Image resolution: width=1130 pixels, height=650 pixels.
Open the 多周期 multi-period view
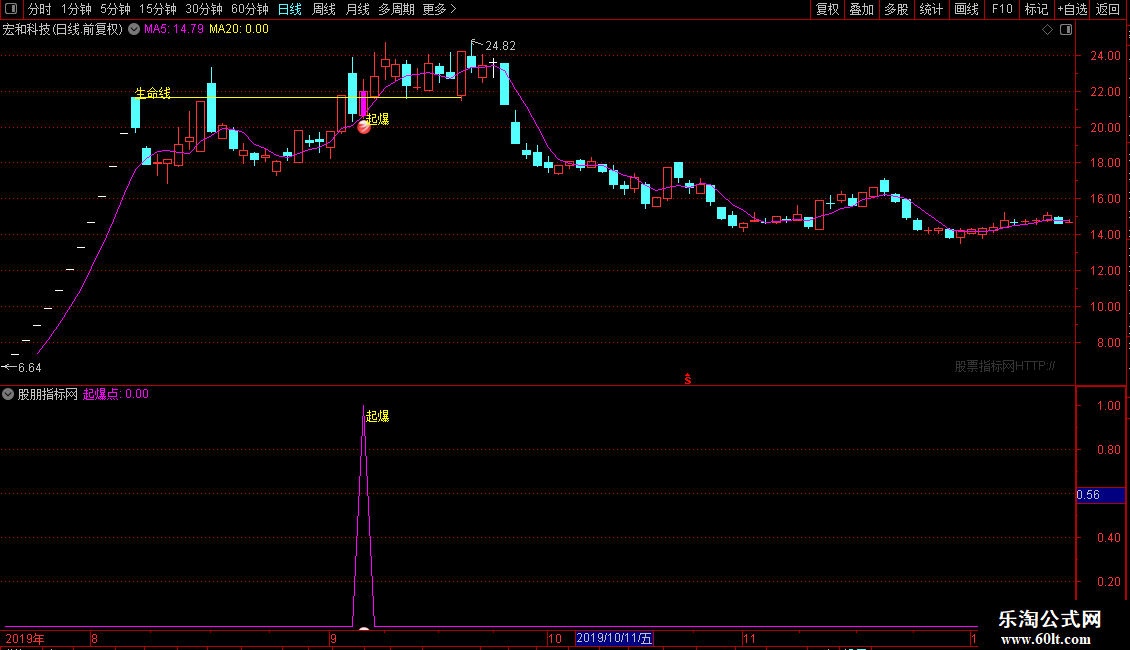(x=396, y=9)
